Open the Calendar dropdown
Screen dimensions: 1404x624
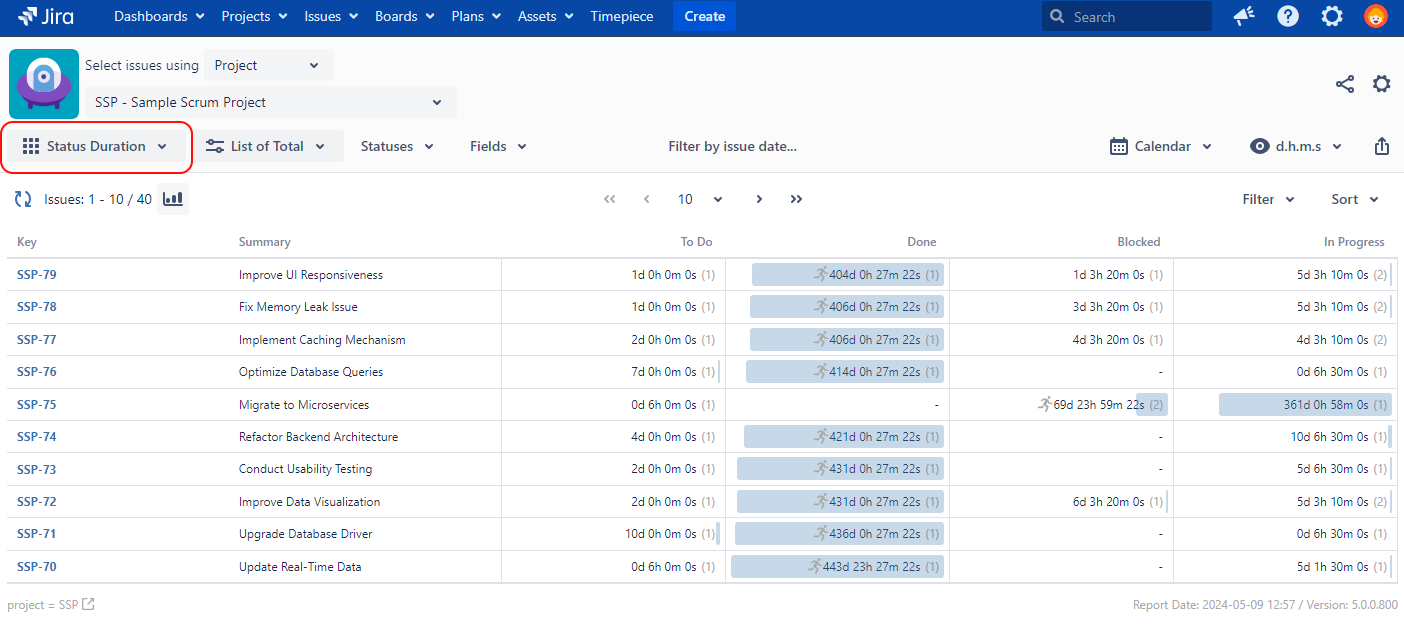(x=1161, y=146)
